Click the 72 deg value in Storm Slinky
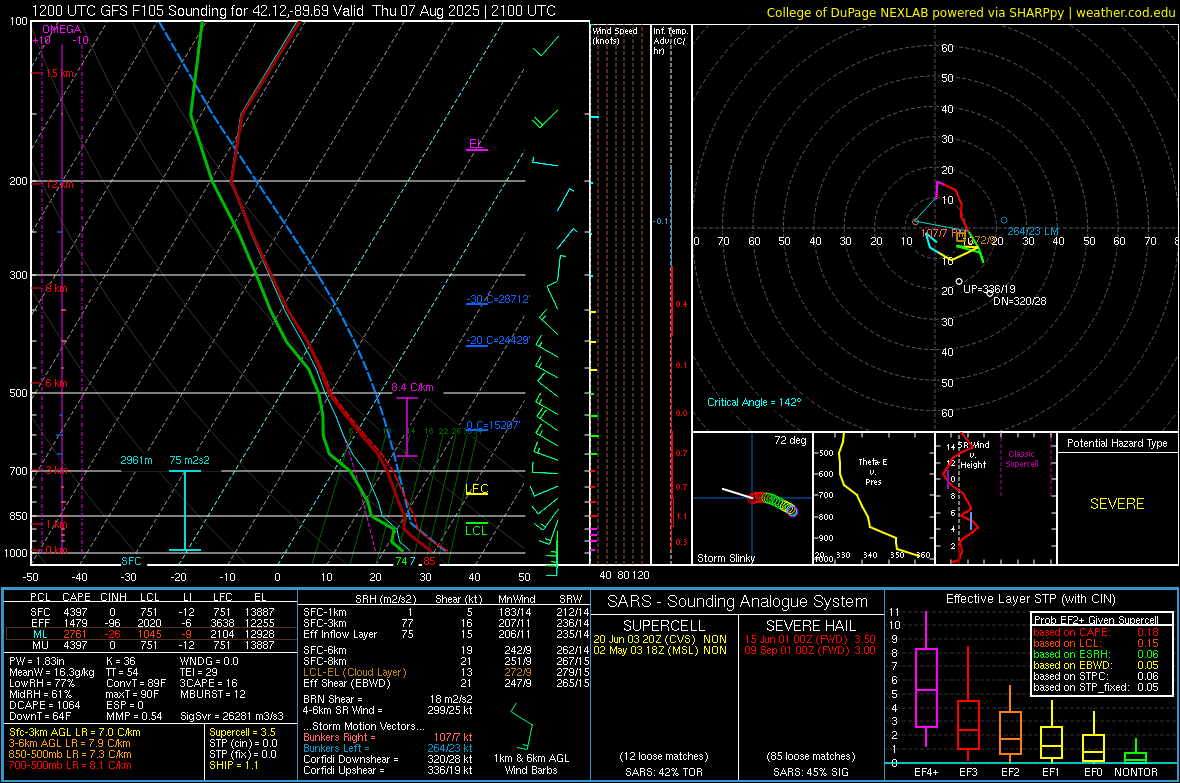1180x783 pixels. [790, 440]
